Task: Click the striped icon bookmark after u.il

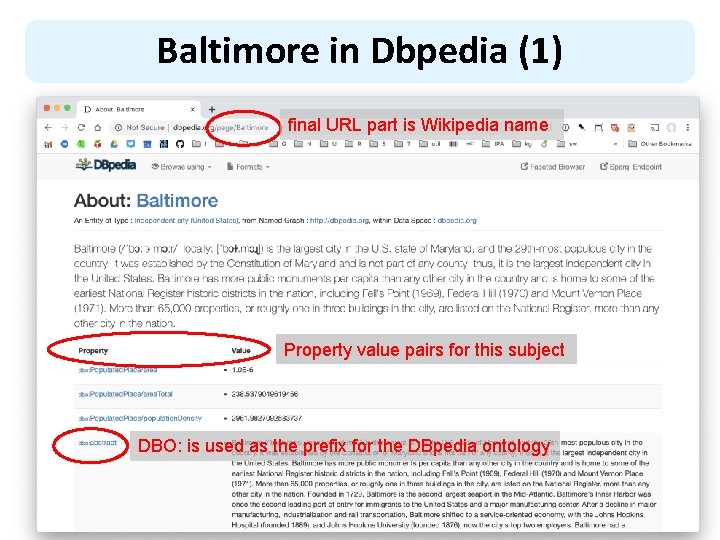Action: (x=453, y=144)
